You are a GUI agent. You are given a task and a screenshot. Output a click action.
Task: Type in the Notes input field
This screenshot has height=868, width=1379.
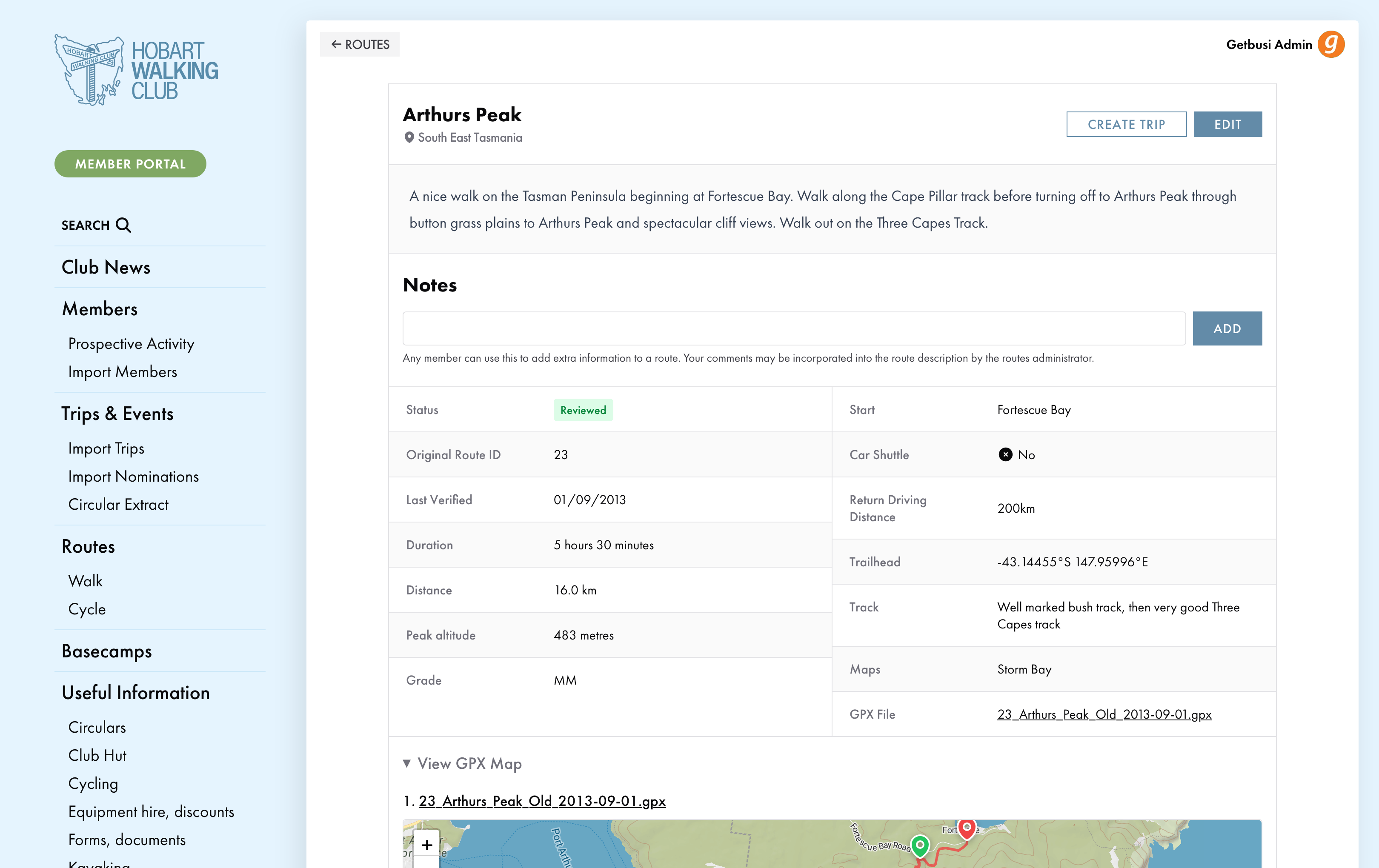tap(794, 328)
